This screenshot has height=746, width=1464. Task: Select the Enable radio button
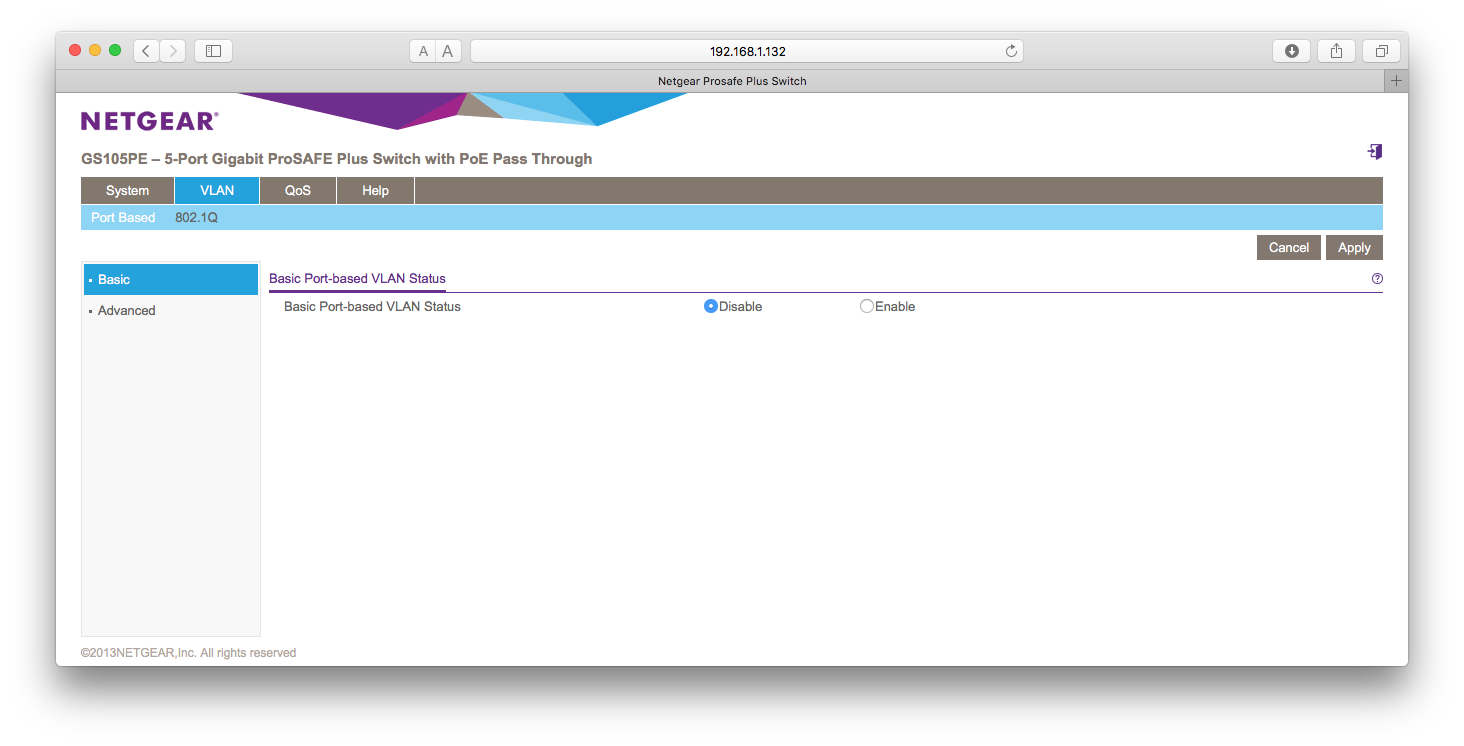tap(867, 307)
